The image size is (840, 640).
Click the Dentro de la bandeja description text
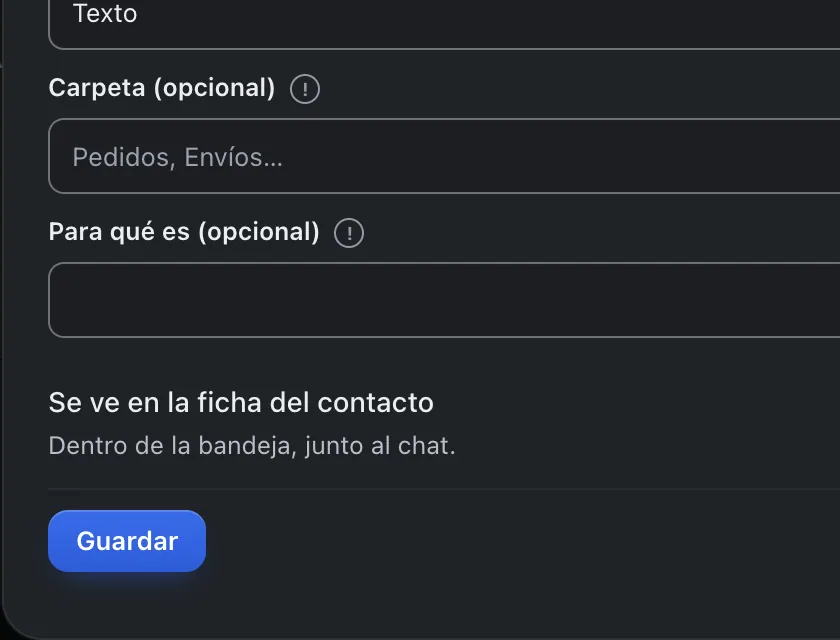[x=252, y=446]
